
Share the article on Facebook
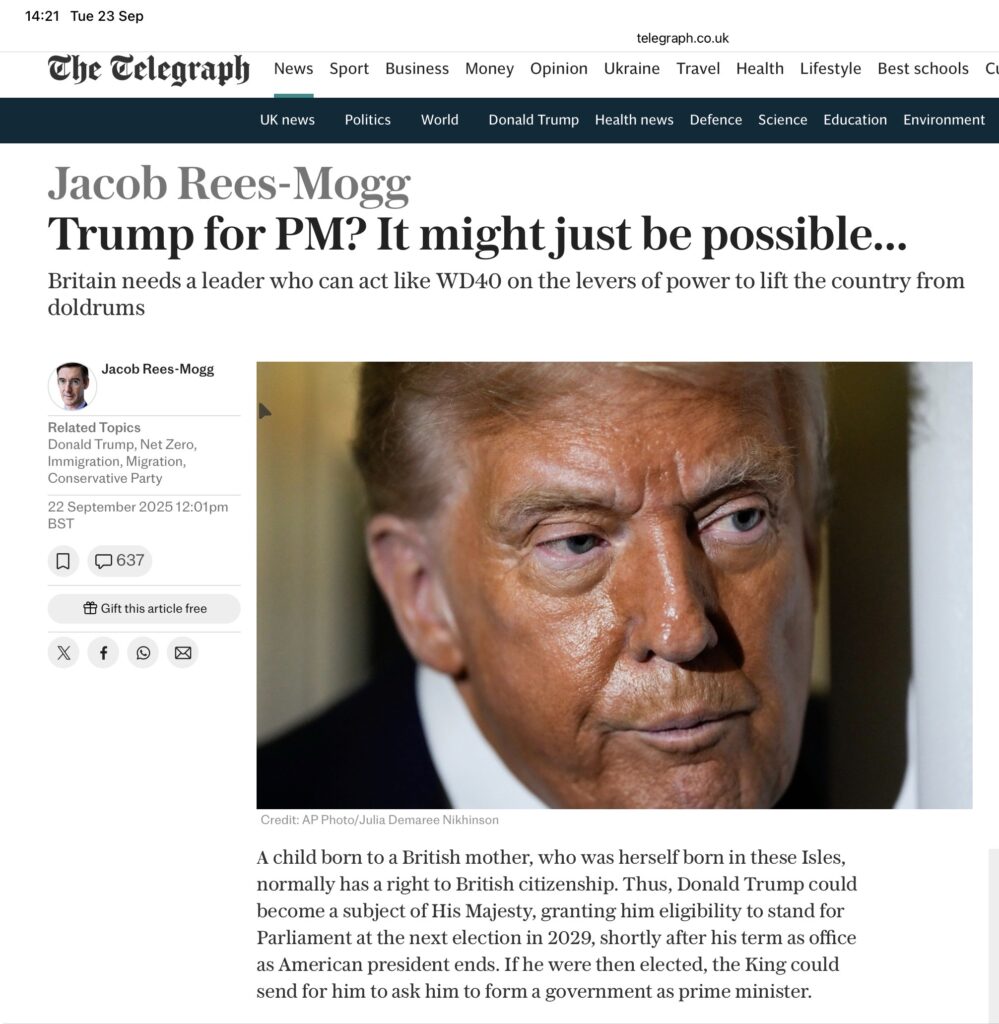pyautogui.click(x=103, y=652)
